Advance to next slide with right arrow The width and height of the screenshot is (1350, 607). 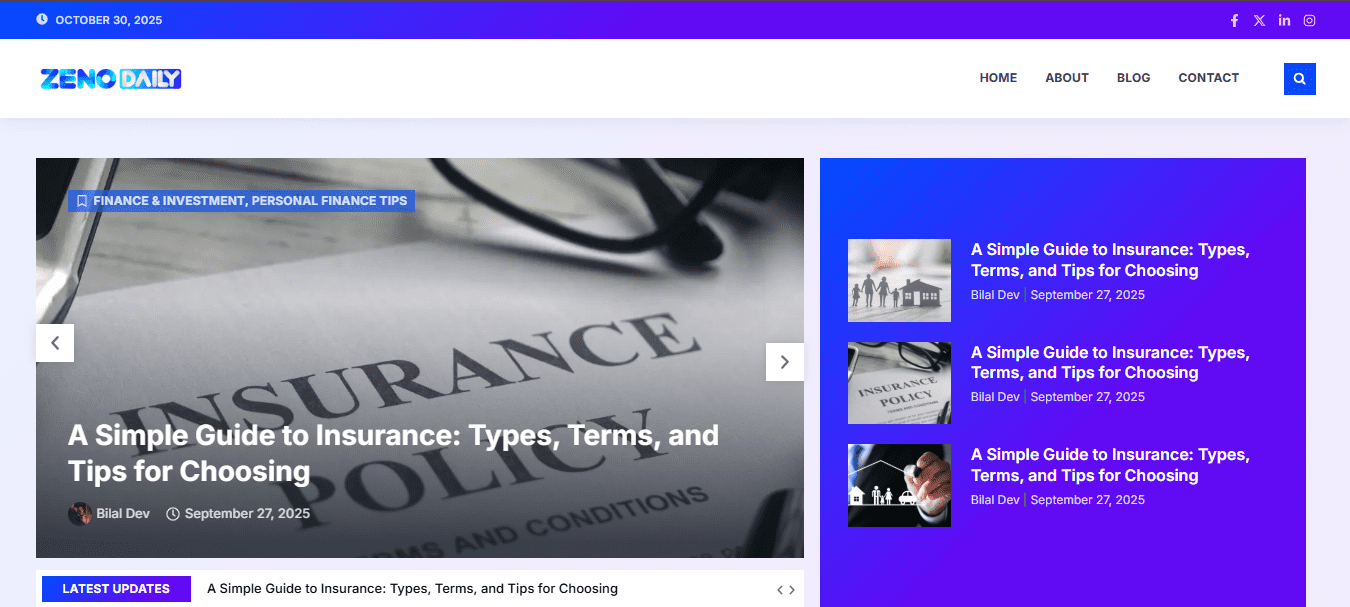(784, 362)
